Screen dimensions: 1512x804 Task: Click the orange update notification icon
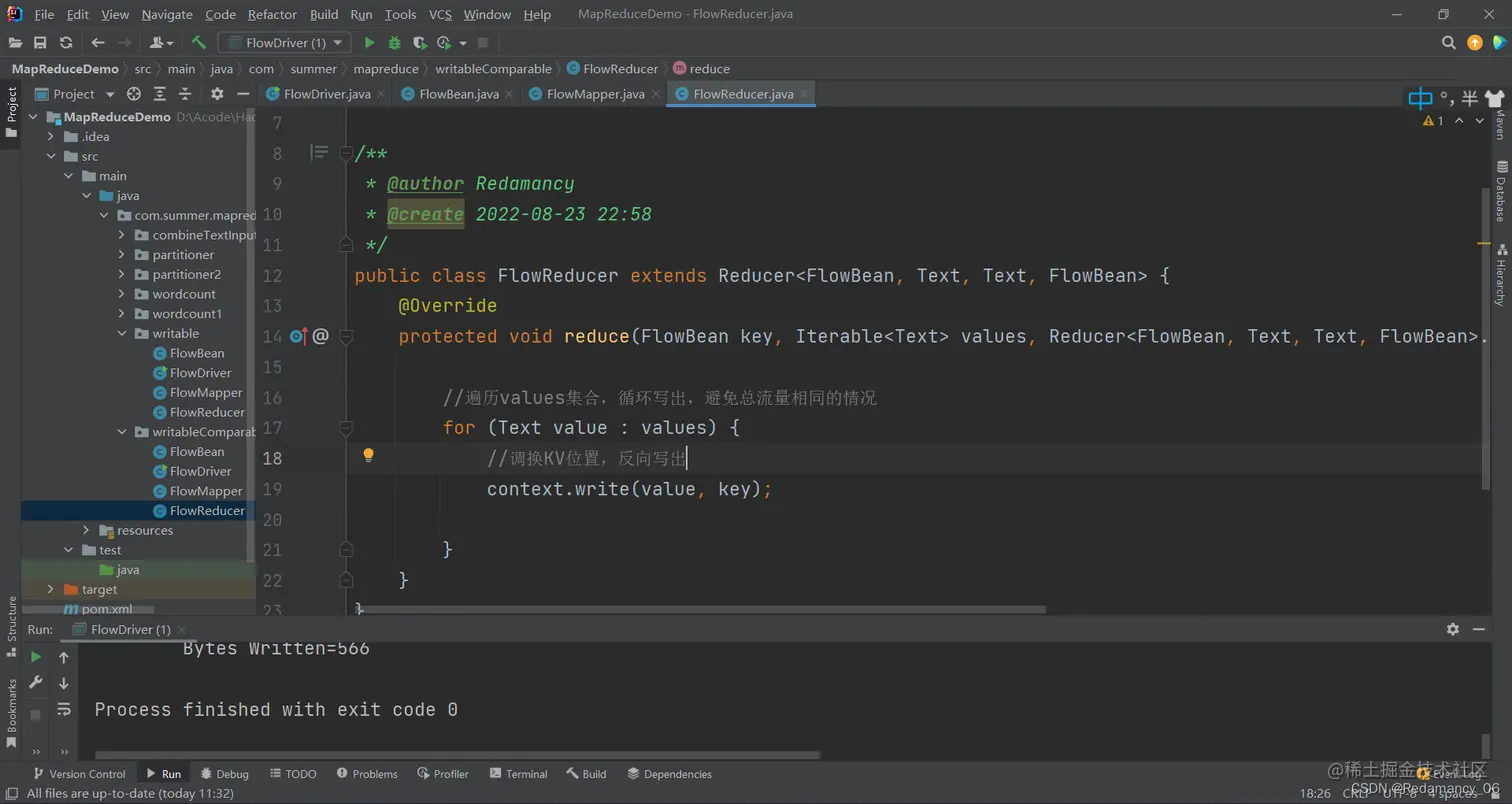[x=1474, y=43]
